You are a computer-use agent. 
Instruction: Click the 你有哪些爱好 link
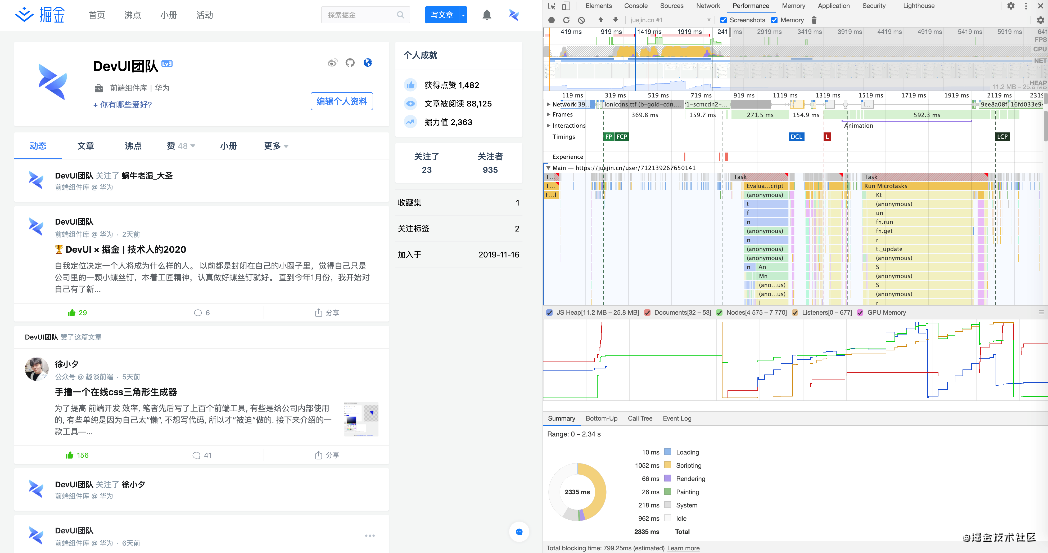[x=122, y=105]
